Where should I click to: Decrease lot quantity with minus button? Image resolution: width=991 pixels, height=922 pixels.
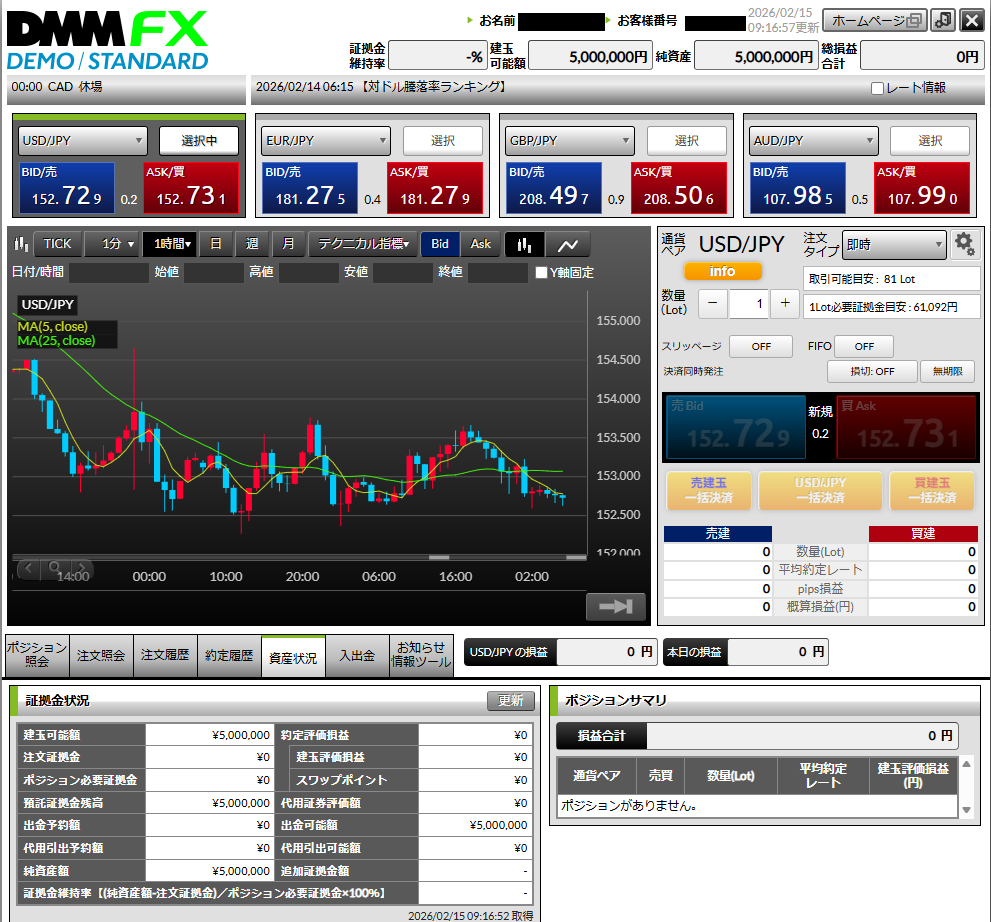tap(712, 303)
